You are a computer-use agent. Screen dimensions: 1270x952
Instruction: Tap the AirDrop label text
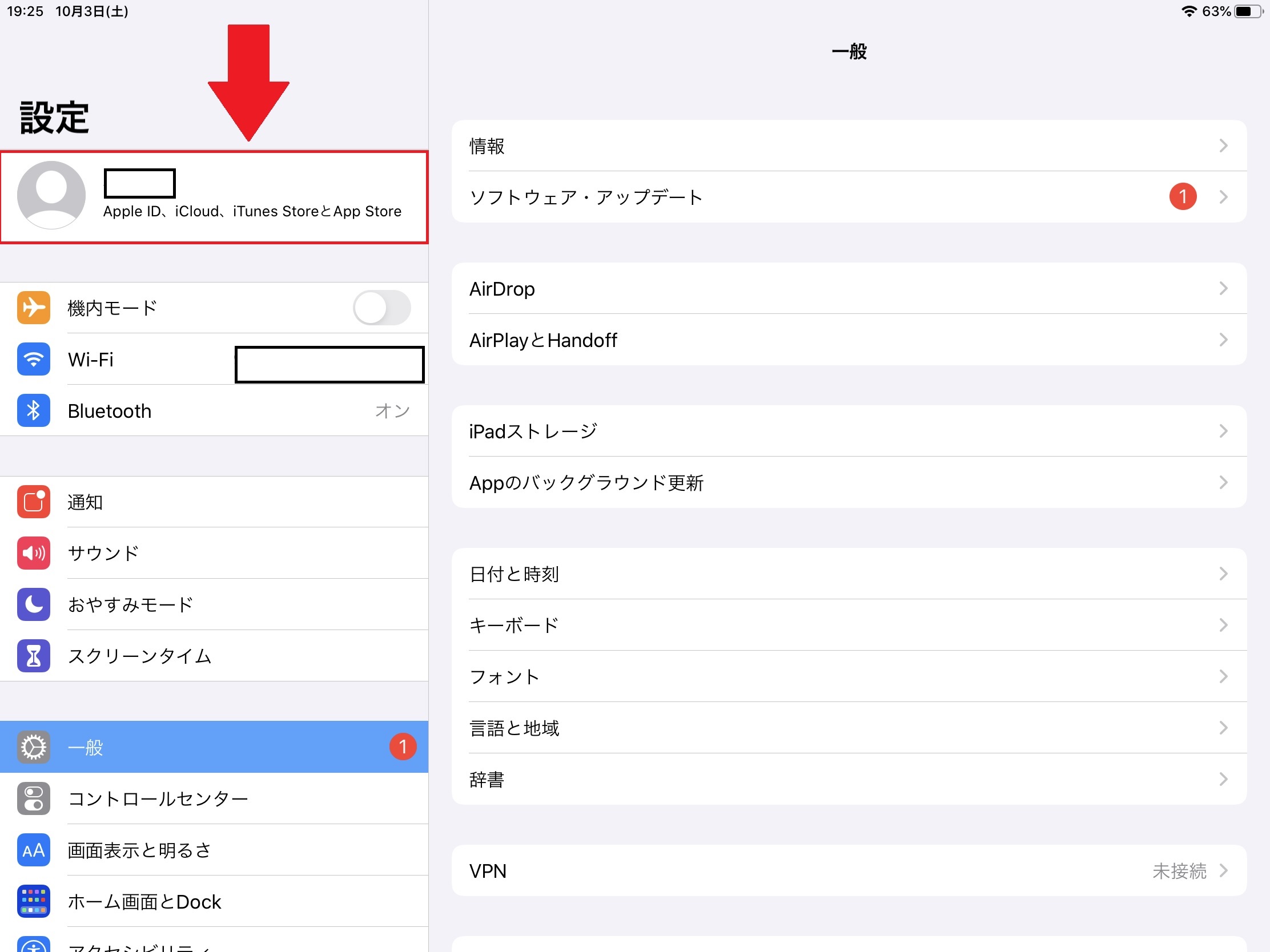click(502, 289)
